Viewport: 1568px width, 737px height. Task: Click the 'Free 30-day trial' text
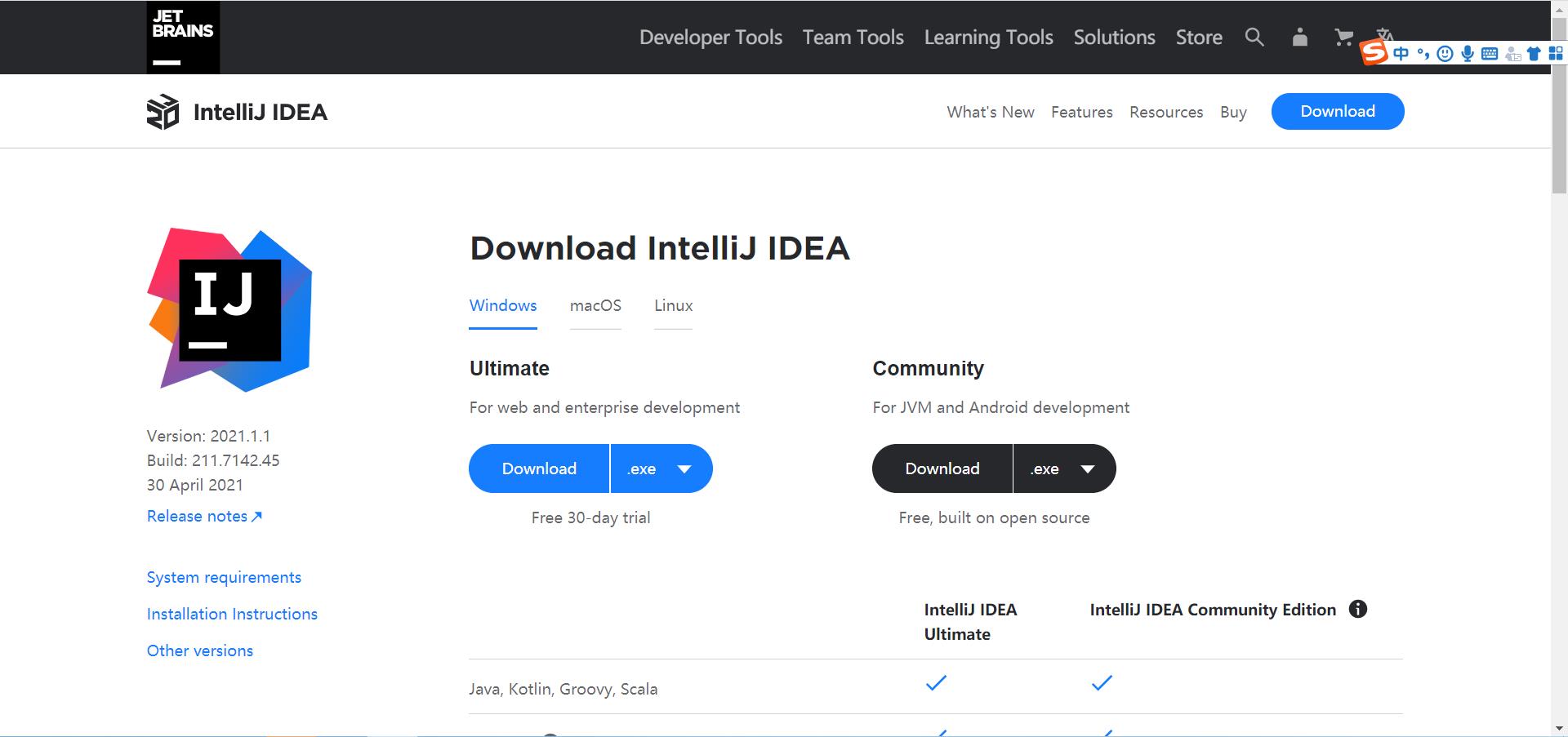(x=590, y=517)
